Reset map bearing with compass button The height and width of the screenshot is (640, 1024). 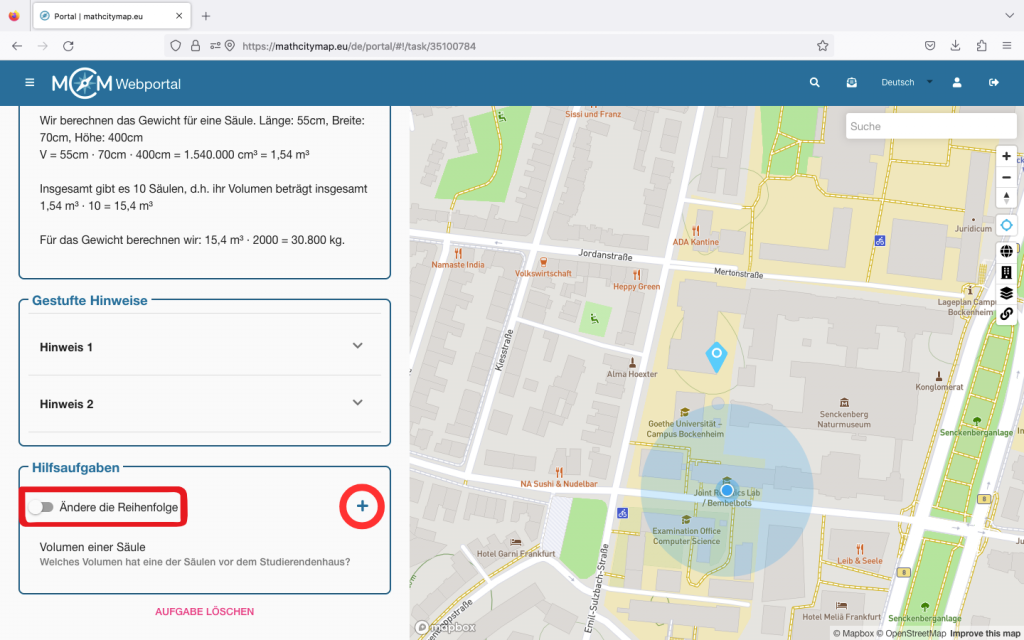(x=1006, y=198)
